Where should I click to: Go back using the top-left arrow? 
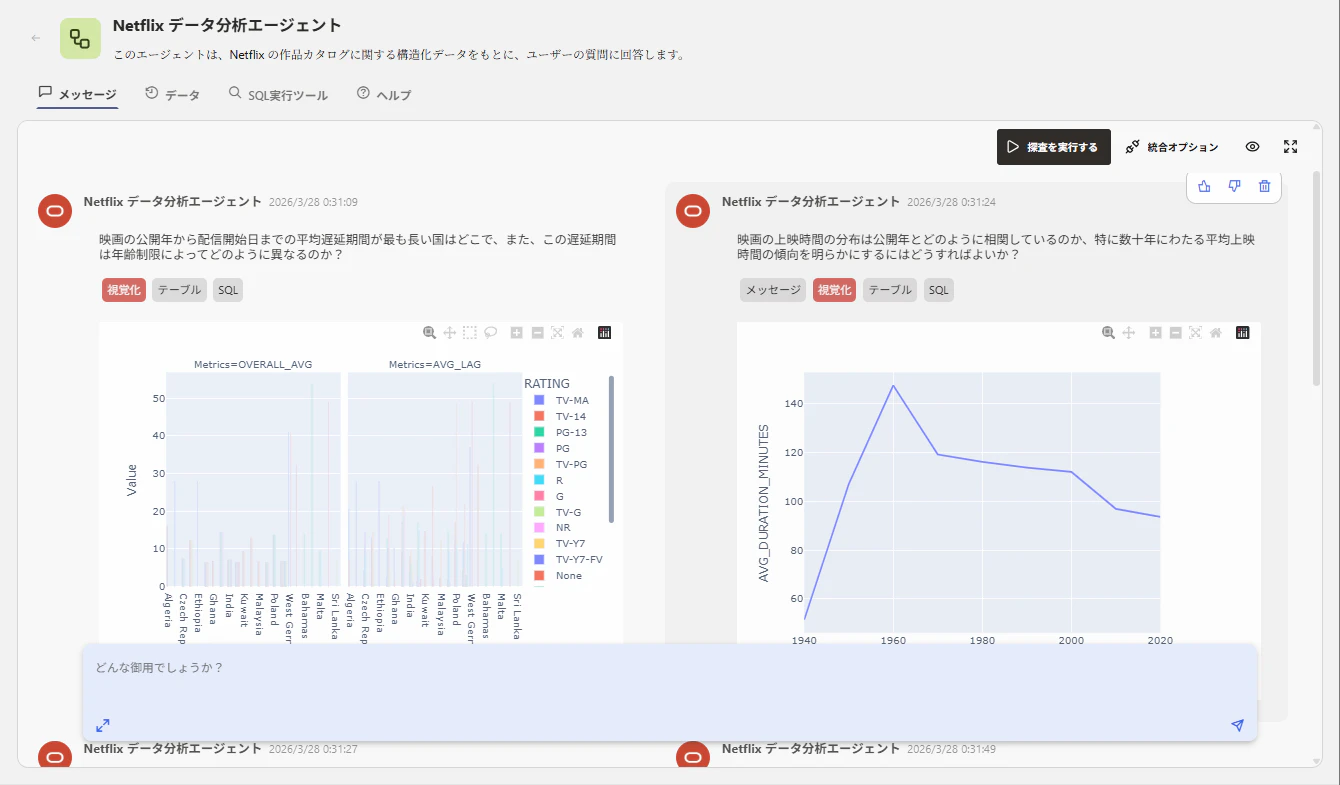[x=36, y=38]
